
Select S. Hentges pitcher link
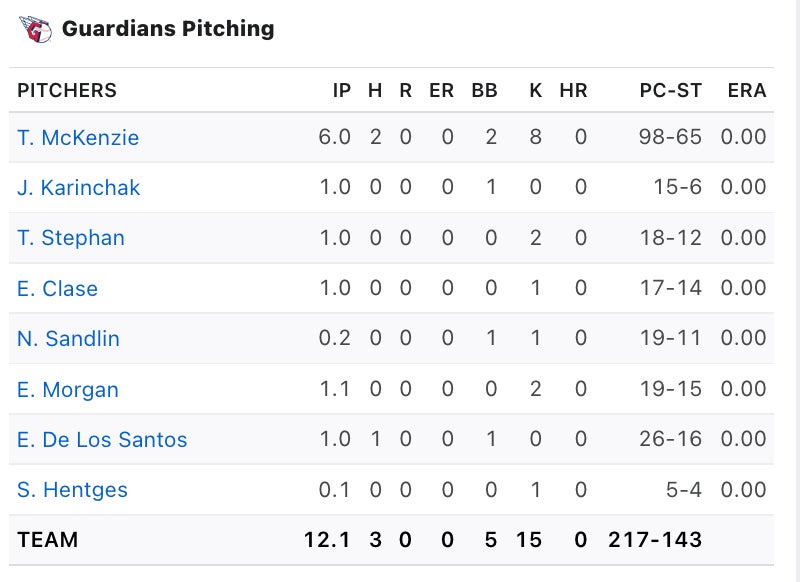click(72, 490)
